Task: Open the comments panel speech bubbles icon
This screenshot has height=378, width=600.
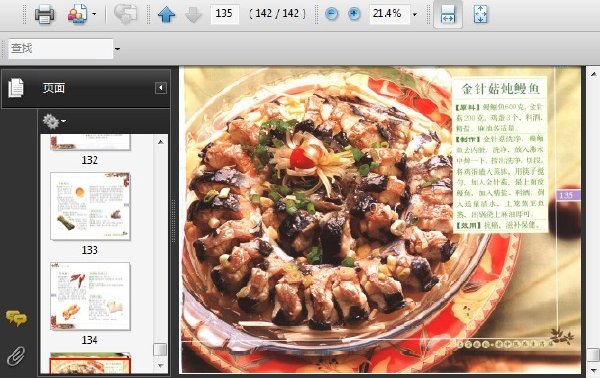Action: coord(16,318)
